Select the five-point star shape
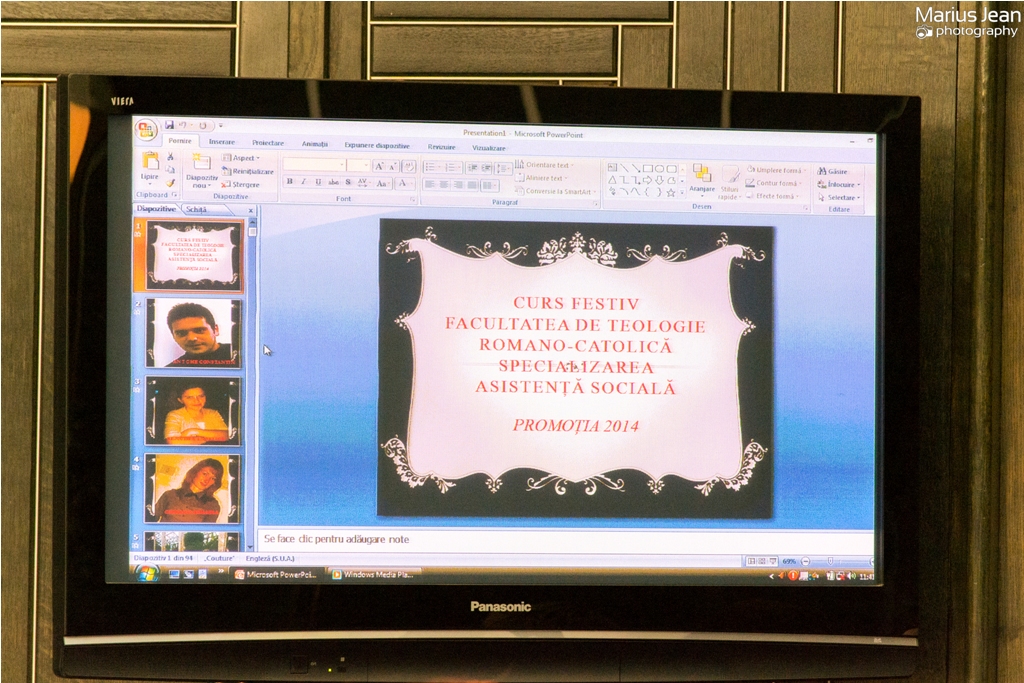The width and height of the screenshot is (1024, 683). (671, 193)
